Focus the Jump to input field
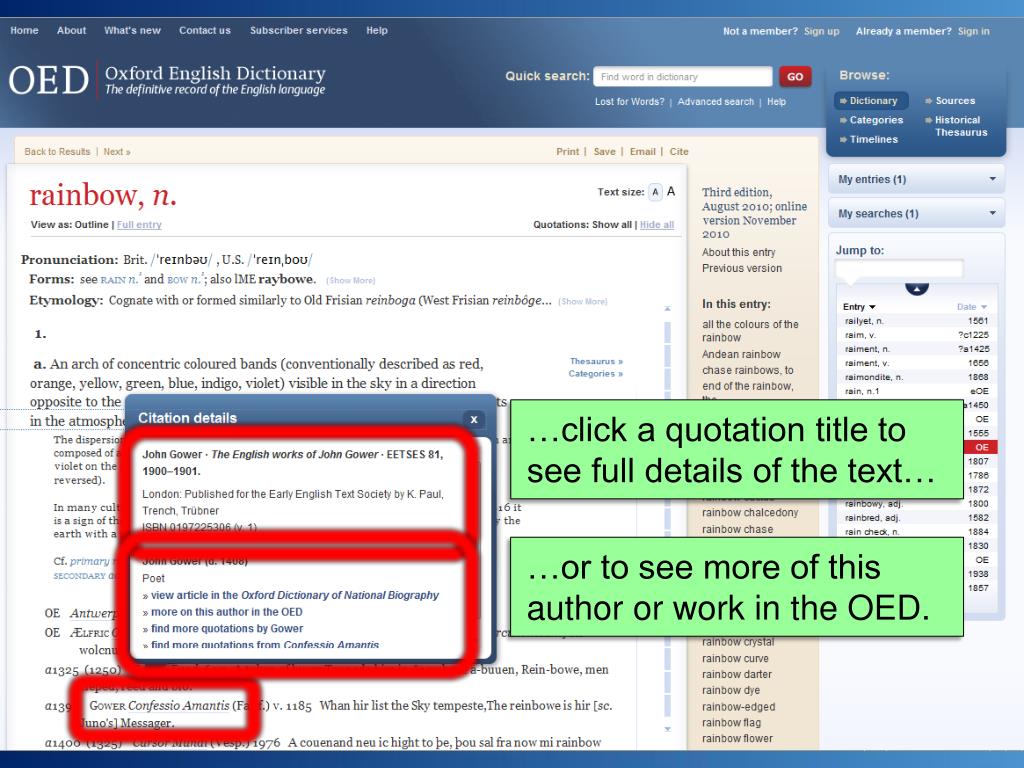 point(899,268)
